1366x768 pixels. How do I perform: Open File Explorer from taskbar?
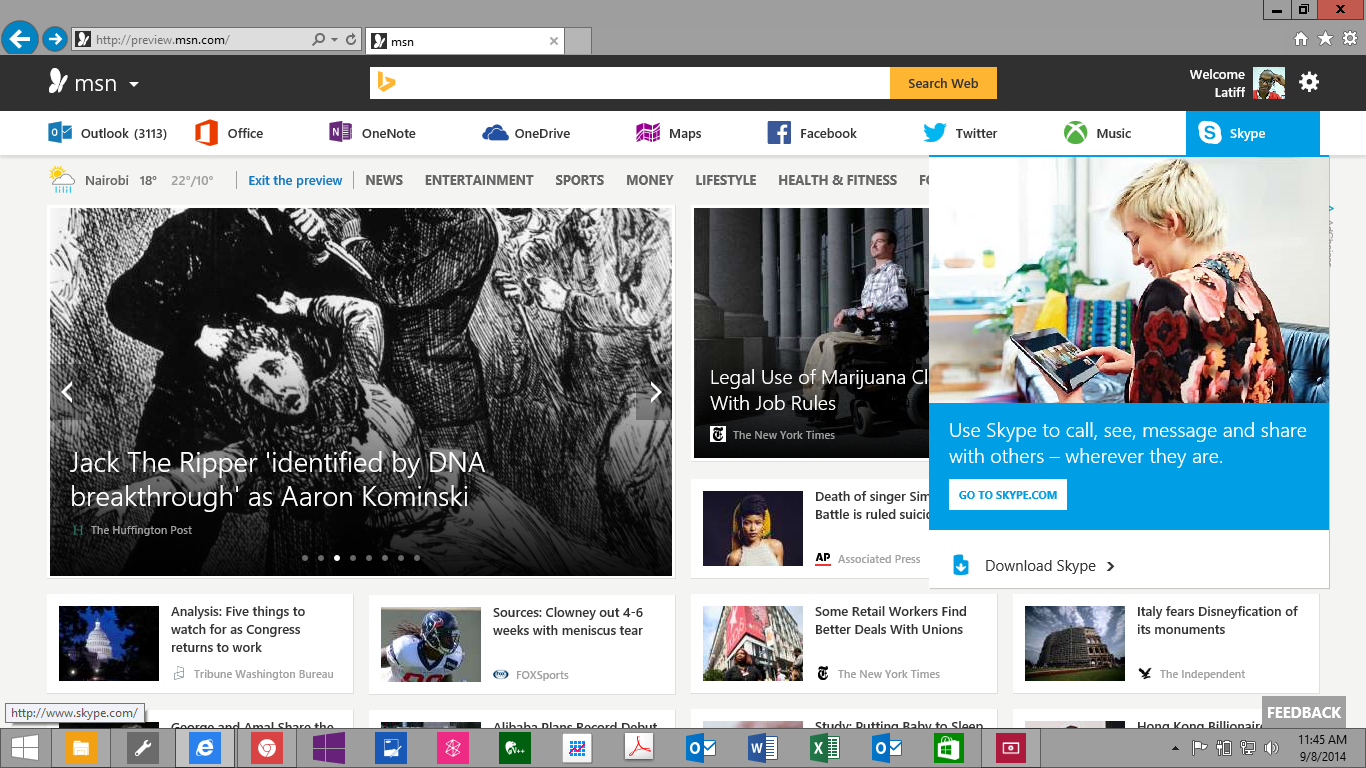coord(81,748)
